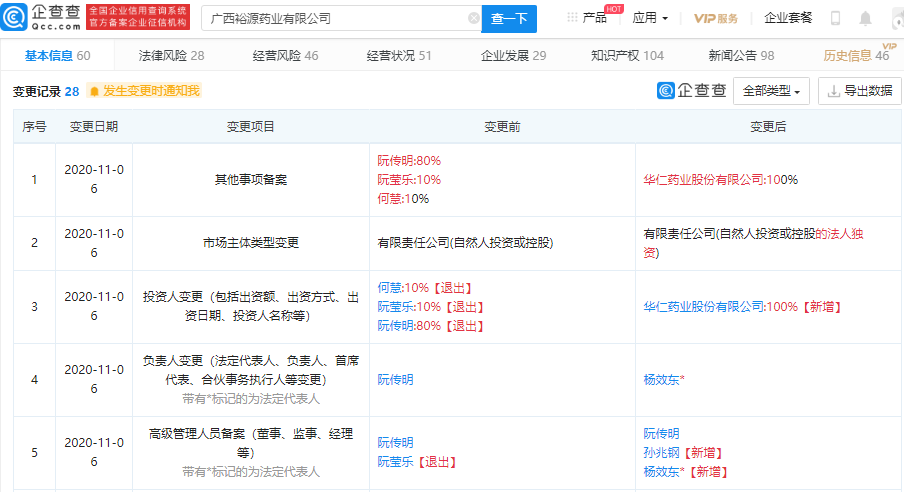The width and height of the screenshot is (904, 492).
Task: Open the 产品 menu
Action: click(x=594, y=17)
